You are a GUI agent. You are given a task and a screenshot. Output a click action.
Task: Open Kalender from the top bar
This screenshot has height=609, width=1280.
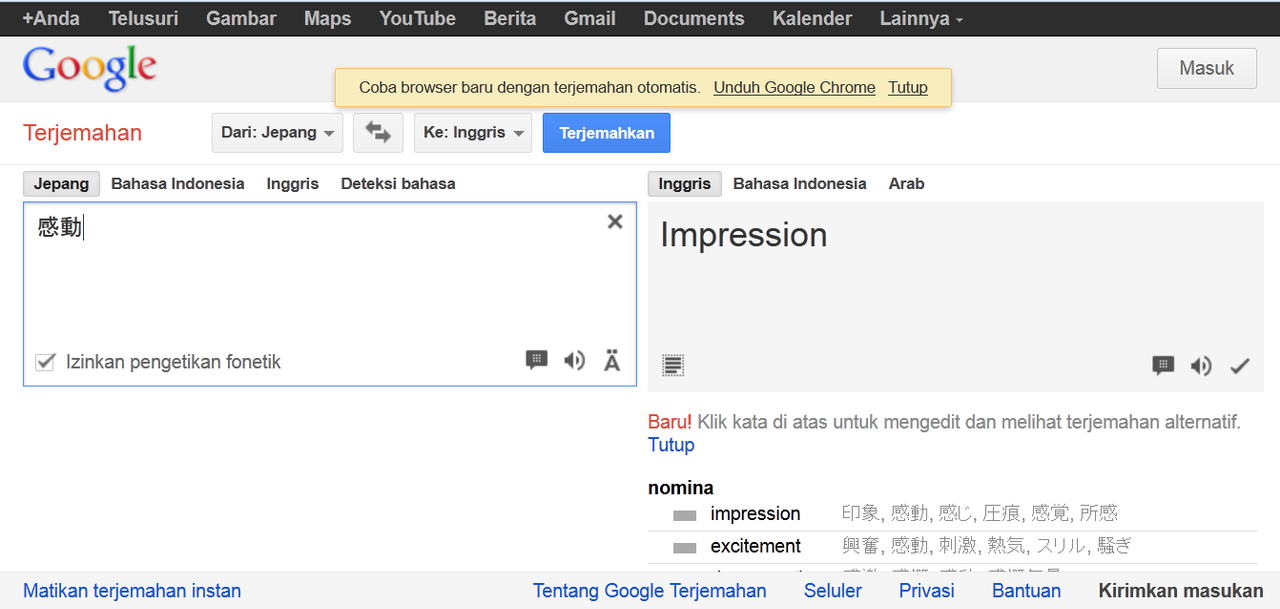[x=812, y=18]
